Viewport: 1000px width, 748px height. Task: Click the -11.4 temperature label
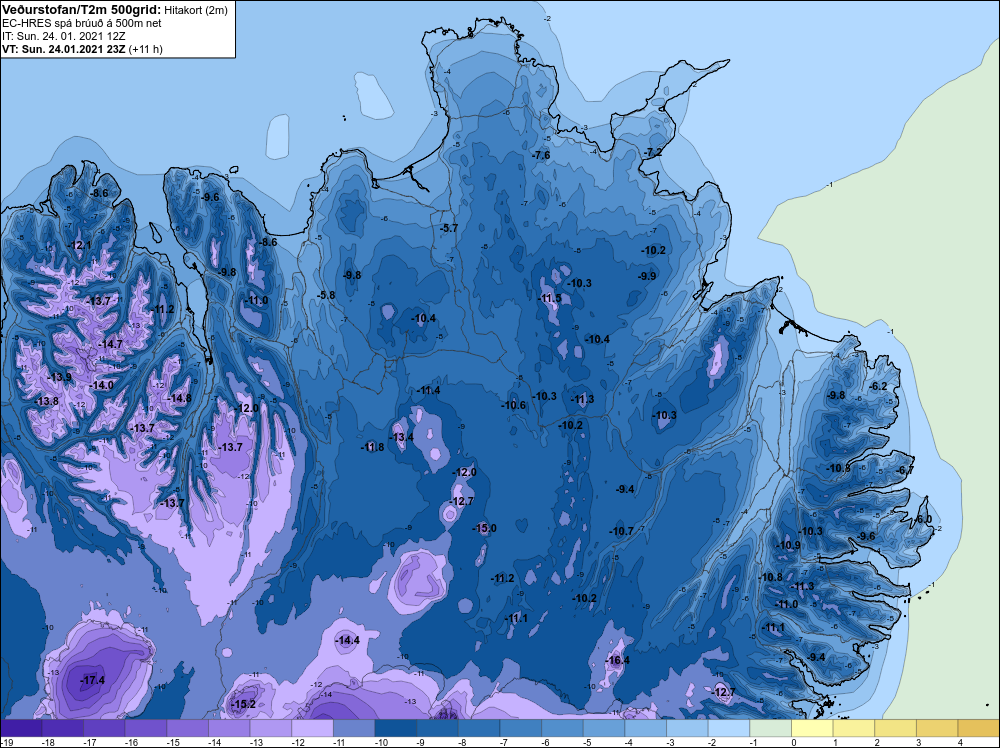(428, 390)
